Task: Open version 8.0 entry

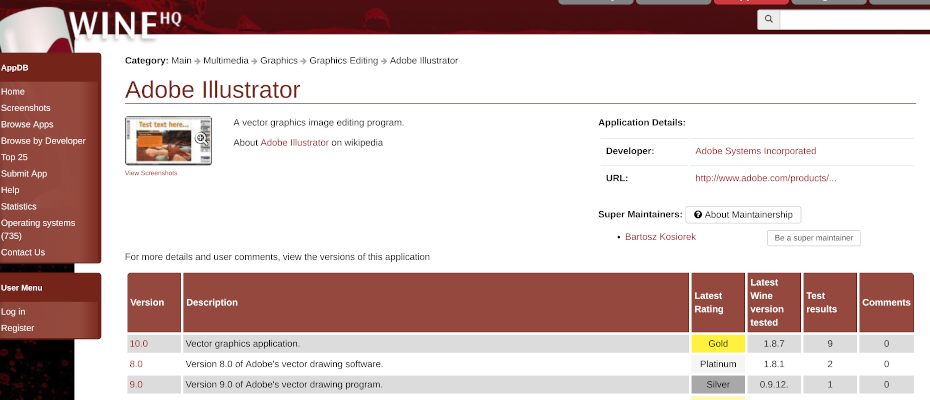Action: click(x=136, y=364)
